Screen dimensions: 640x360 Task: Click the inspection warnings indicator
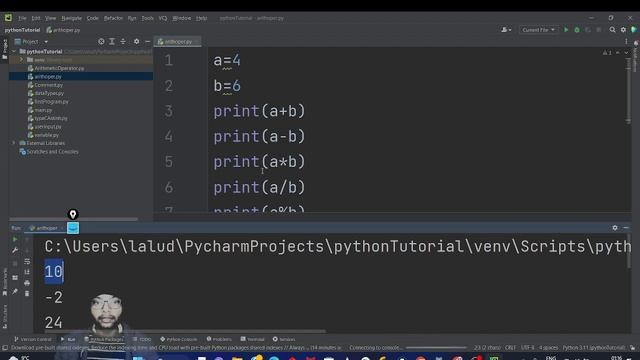[x=607, y=53]
